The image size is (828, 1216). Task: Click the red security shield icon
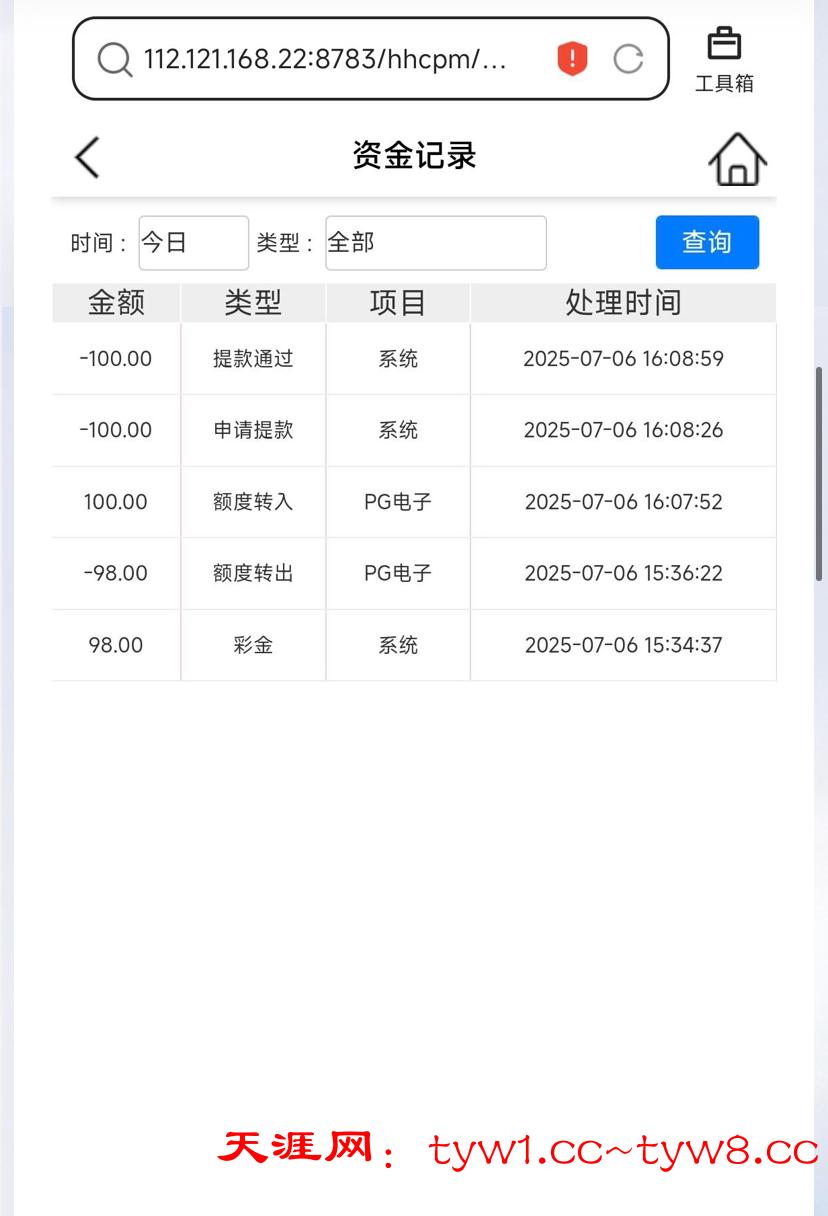pyautogui.click(x=572, y=59)
